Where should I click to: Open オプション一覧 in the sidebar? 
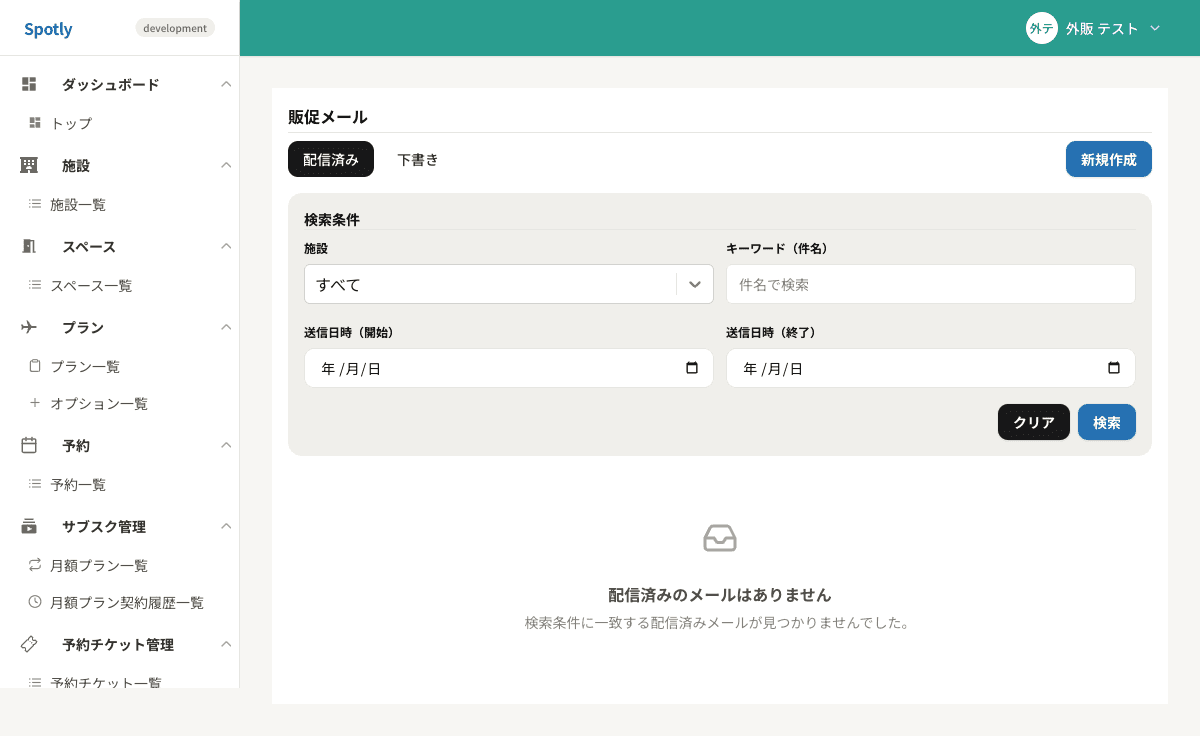click(x=99, y=403)
